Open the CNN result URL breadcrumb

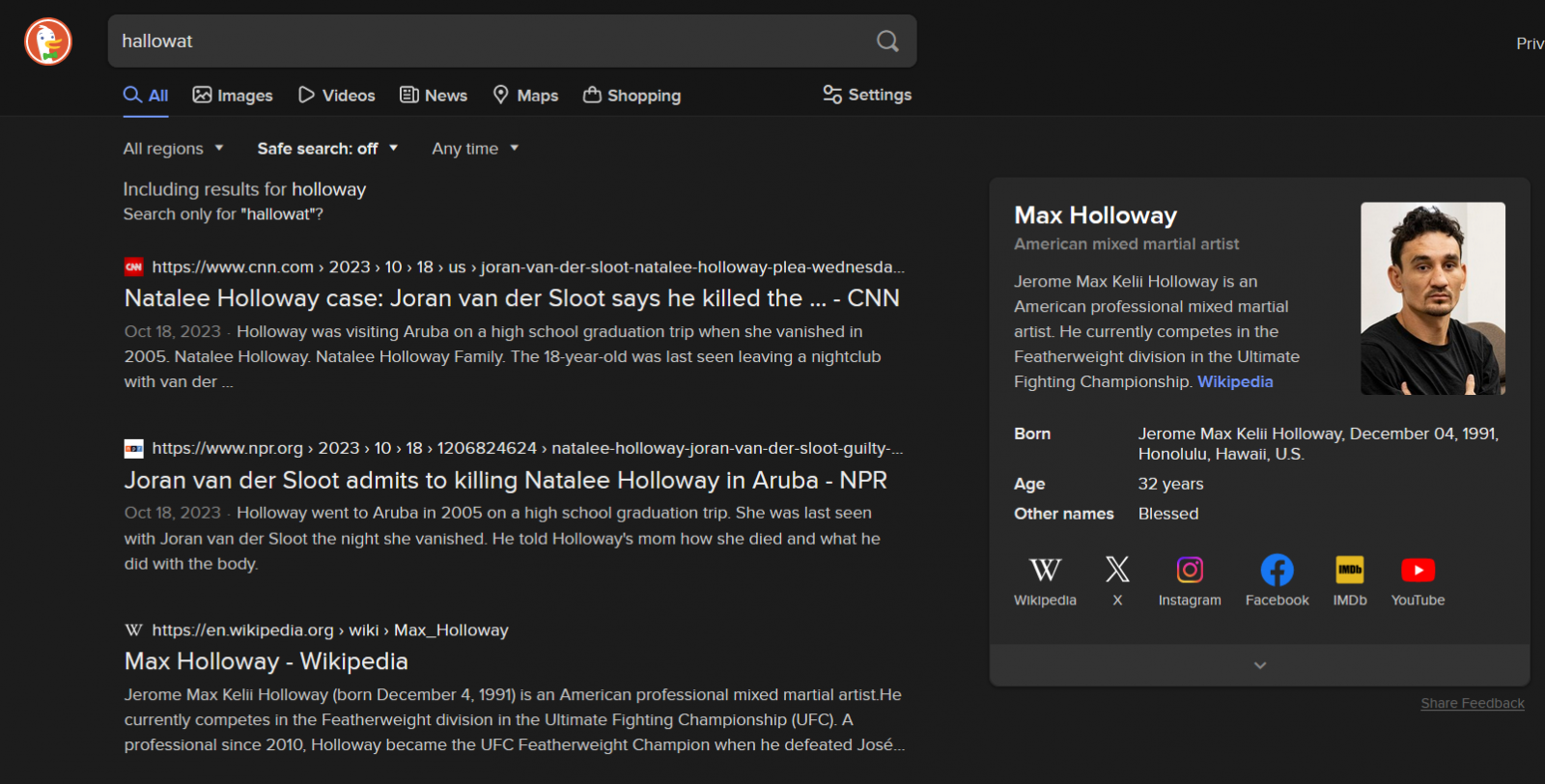(528, 266)
